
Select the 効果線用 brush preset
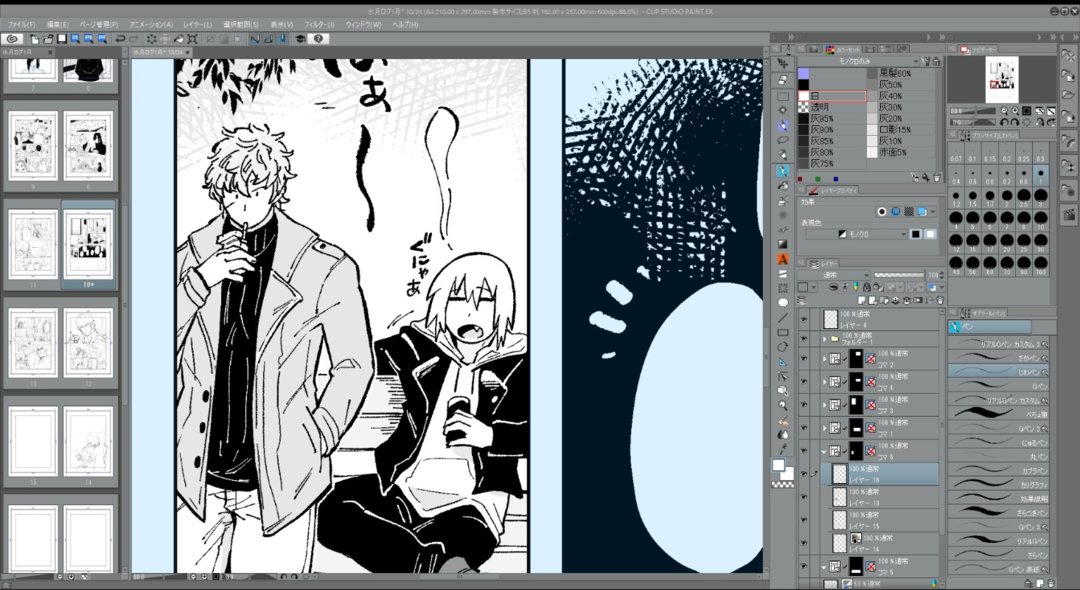(998, 498)
